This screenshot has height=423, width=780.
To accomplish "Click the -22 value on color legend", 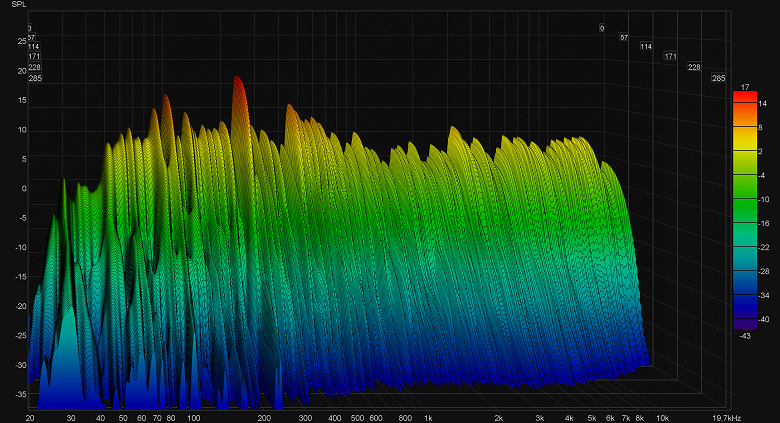I will tap(764, 247).
